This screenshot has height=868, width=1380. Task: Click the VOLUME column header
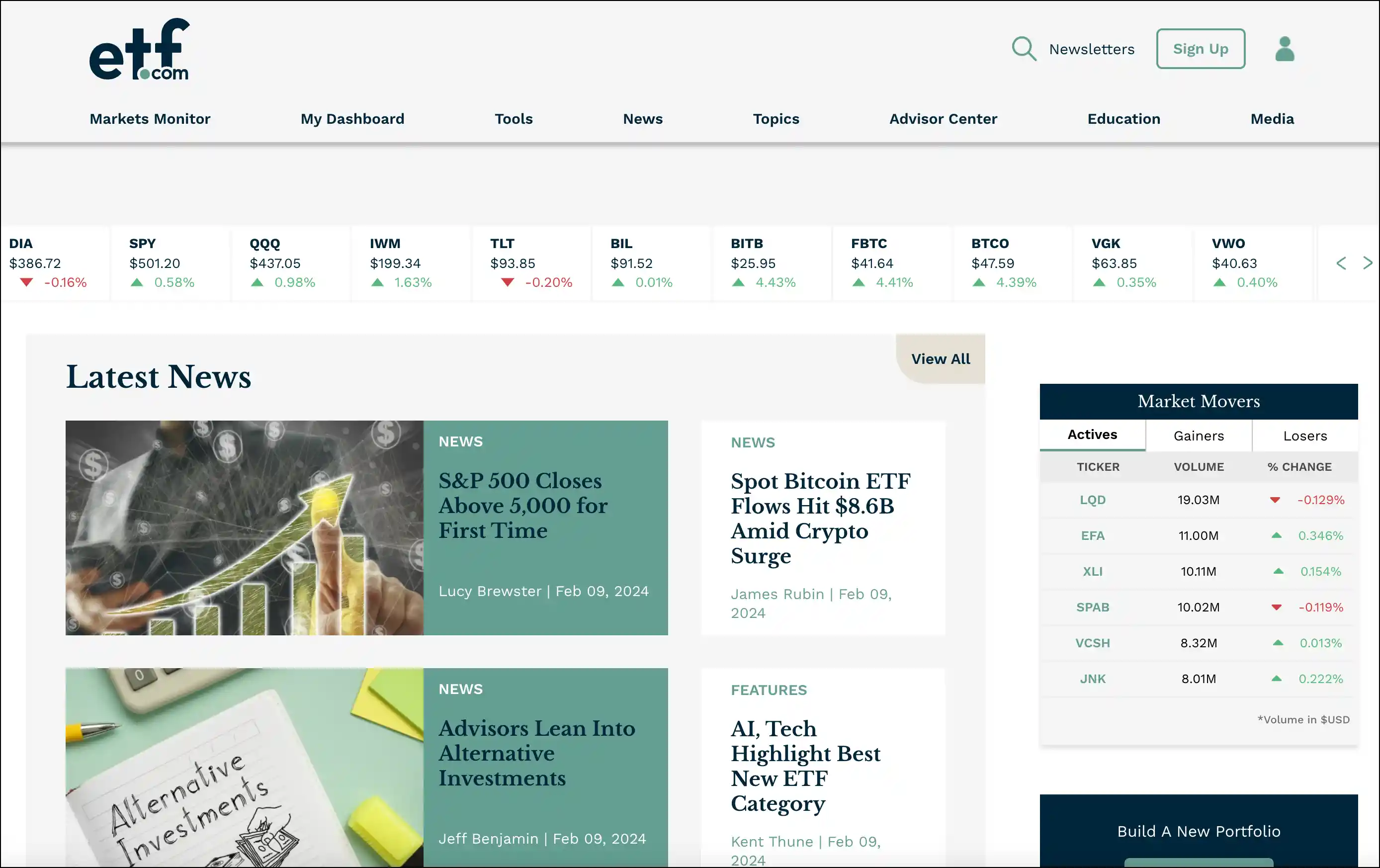(1199, 467)
